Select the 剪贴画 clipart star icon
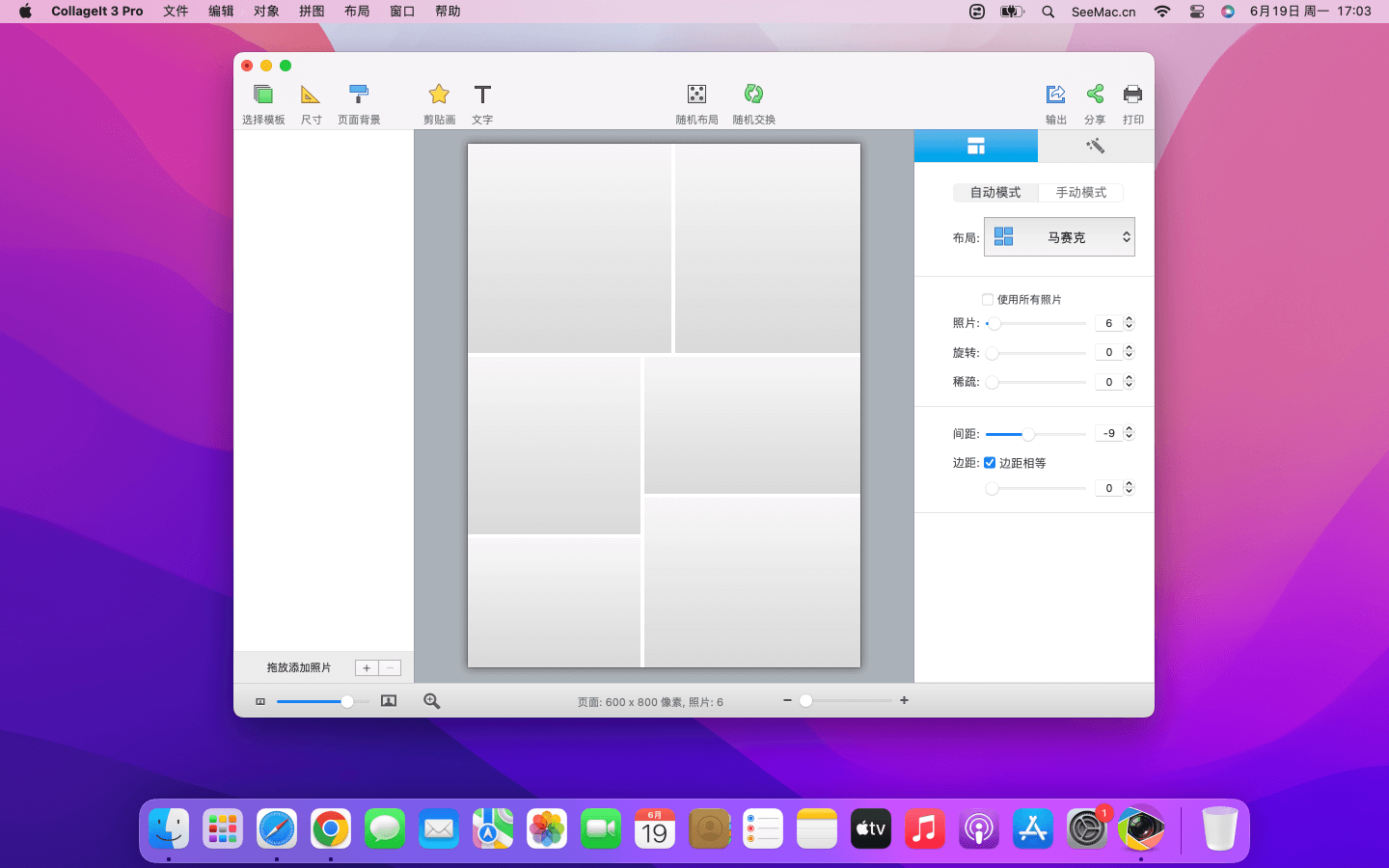1389x868 pixels. pyautogui.click(x=439, y=95)
